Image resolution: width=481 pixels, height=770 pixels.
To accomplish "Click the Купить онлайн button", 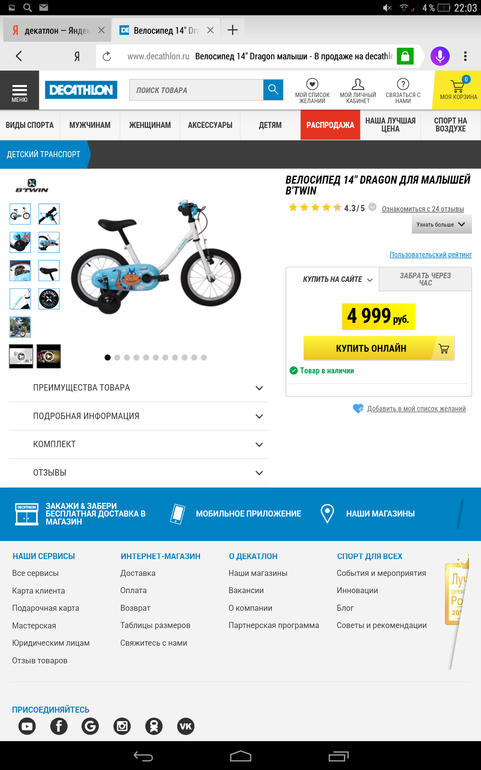I will pyautogui.click(x=379, y=348).
